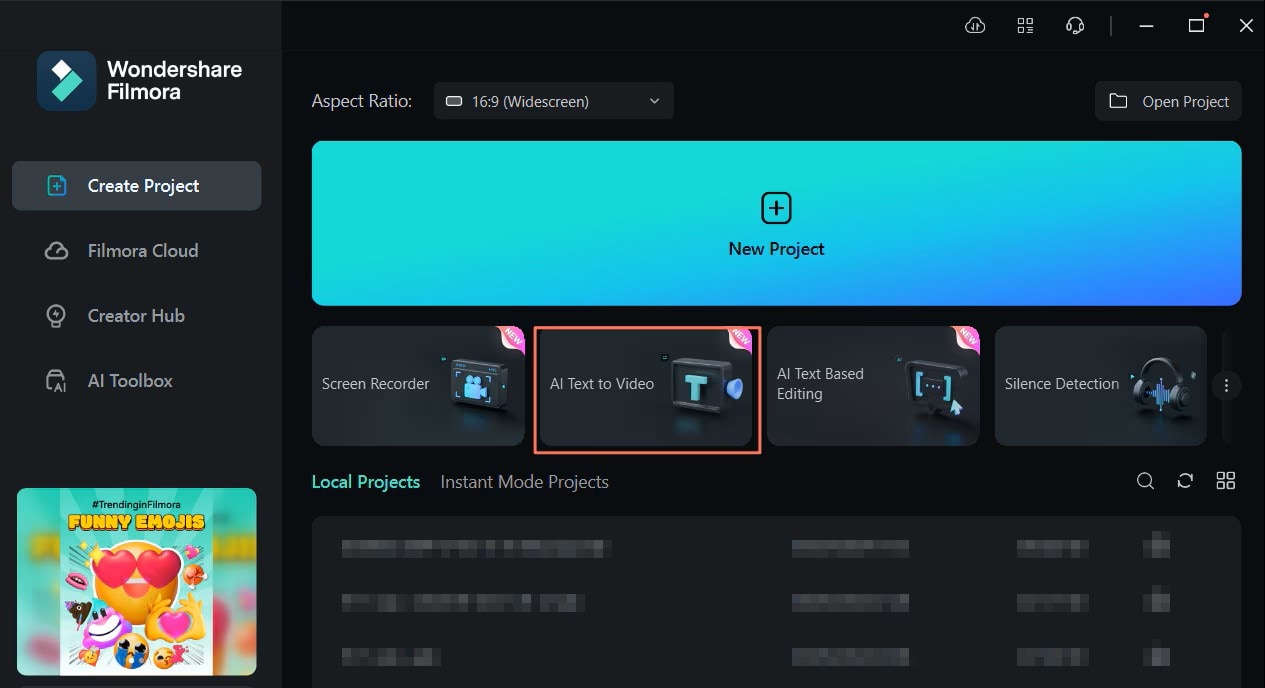Image resolution: width=1265 pixels, height=688 pixels.
Task: Click the AI Toolbox icon
Action: point(57,381)
